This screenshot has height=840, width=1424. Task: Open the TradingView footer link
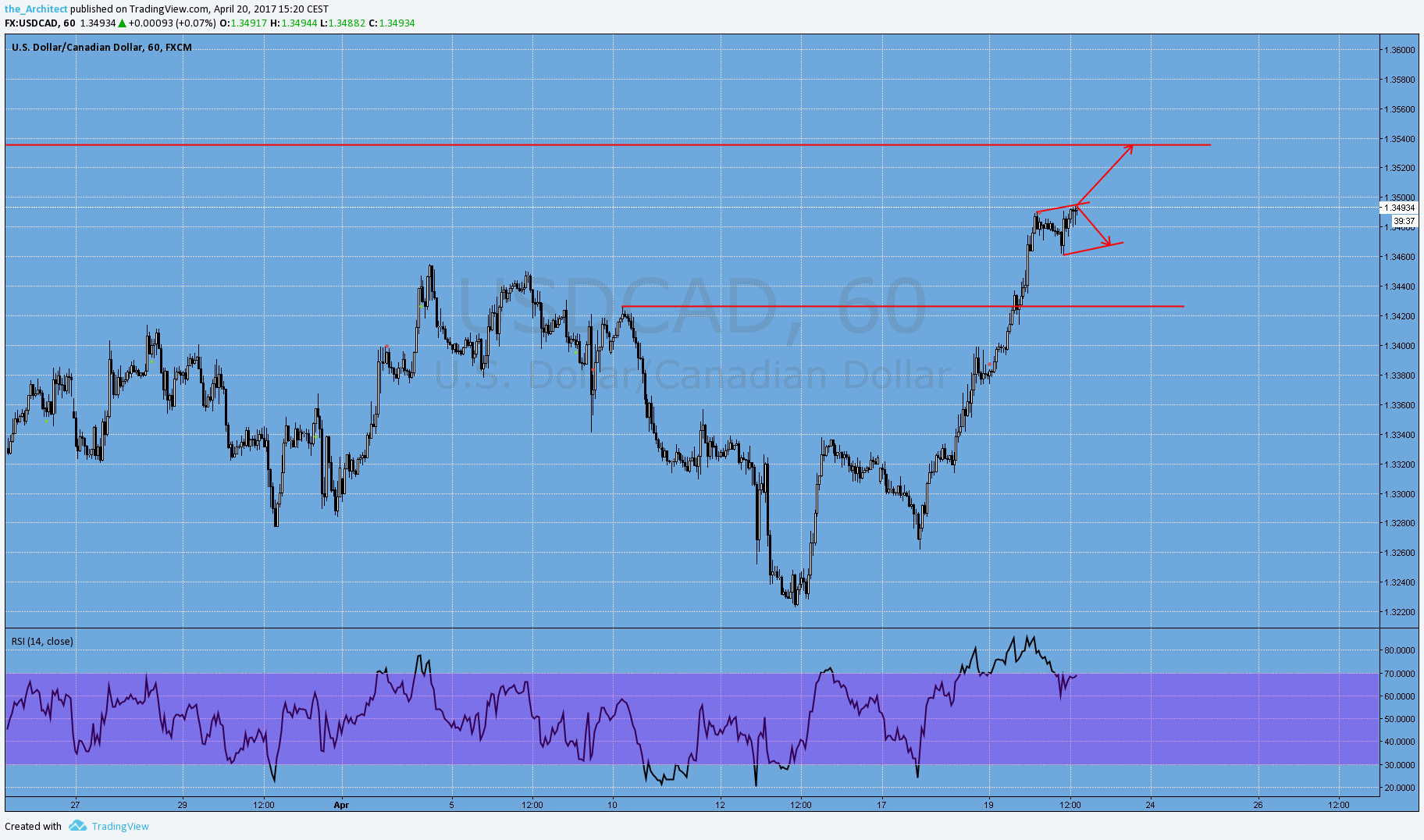120,826
